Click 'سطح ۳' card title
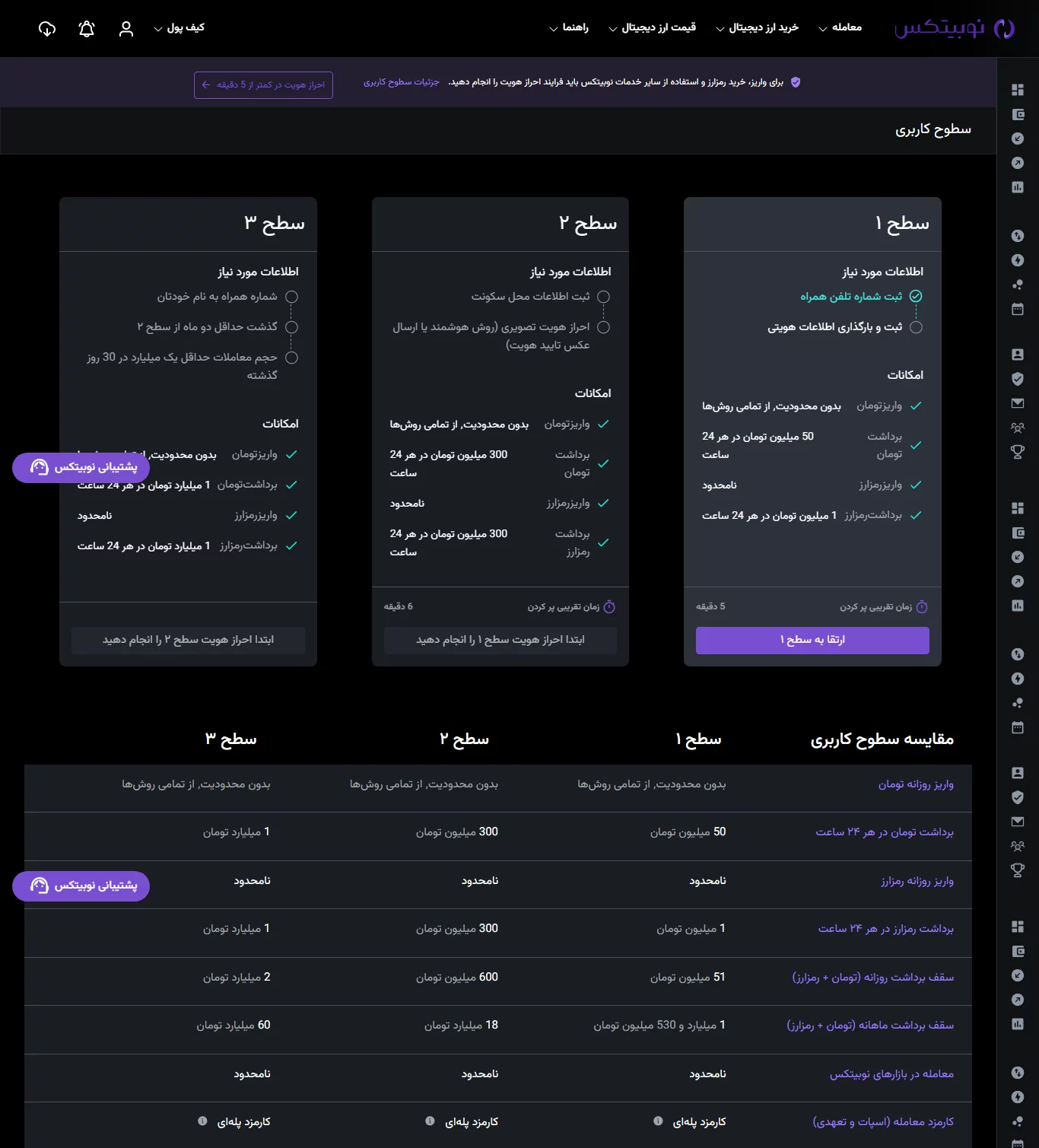 point(275,224)
